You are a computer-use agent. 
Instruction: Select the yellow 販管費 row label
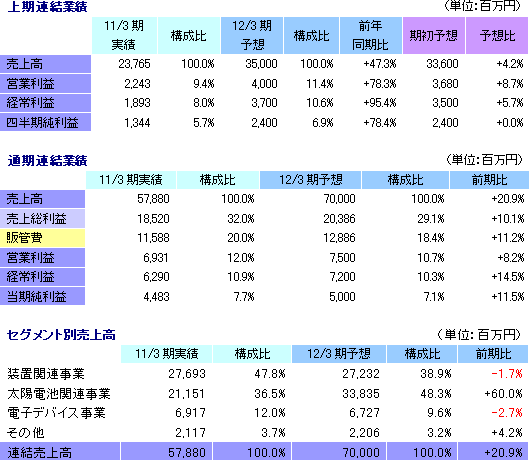tap(42, 238)
